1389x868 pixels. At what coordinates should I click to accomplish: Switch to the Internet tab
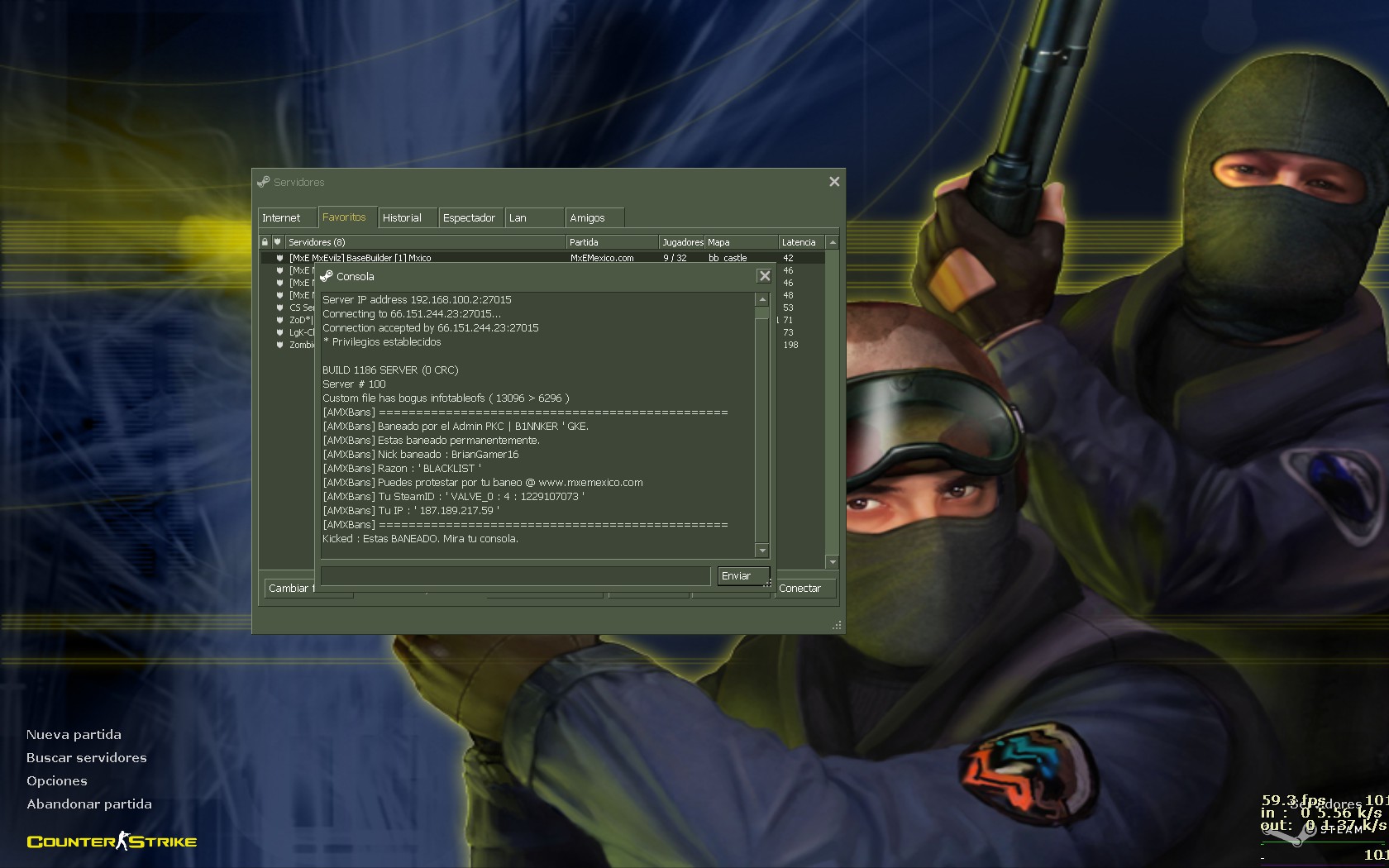click(287, 218)
